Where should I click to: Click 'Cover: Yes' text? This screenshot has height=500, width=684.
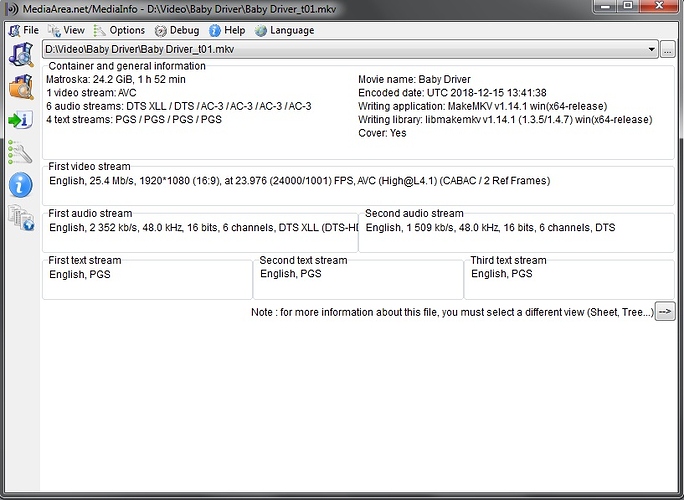pos(382,133)
